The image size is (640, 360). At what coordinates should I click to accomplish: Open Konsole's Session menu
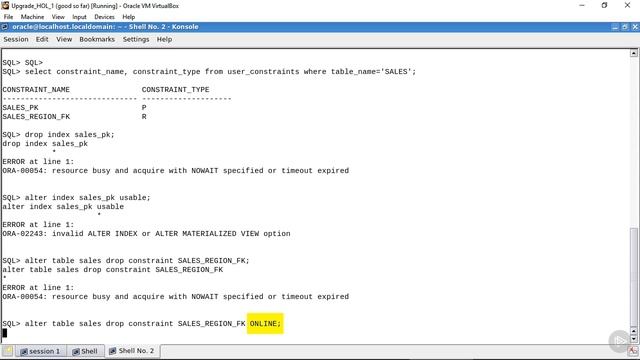tap(16, 39)
